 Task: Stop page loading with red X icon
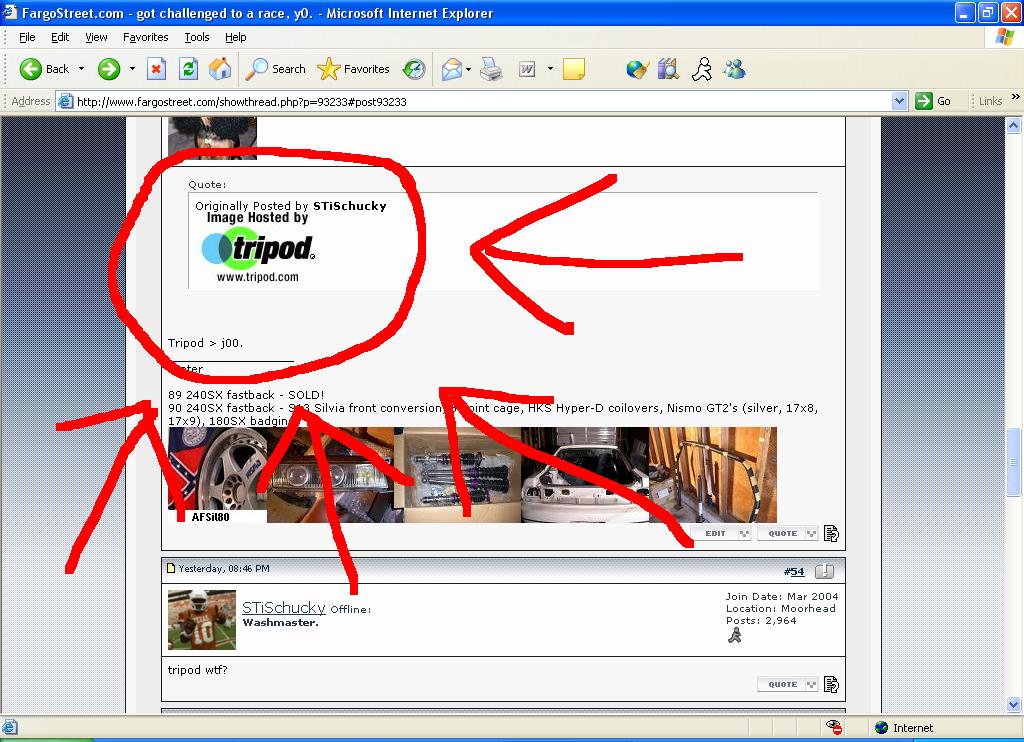click(156, 69)
